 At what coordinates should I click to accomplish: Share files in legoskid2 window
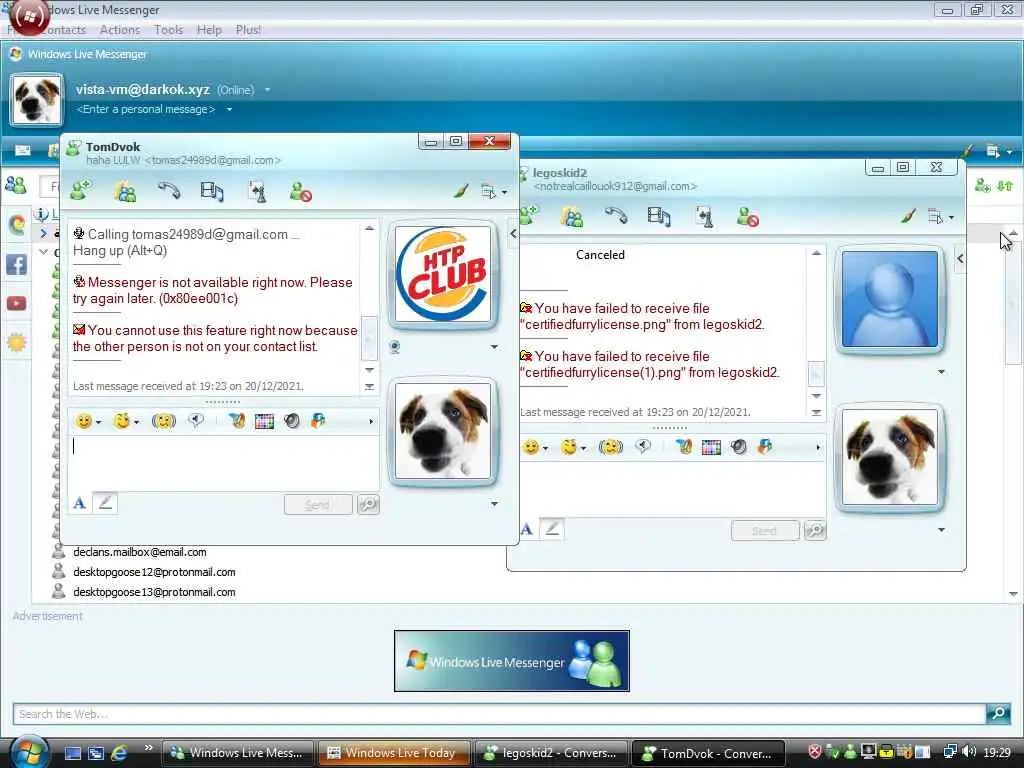[571, 217]
